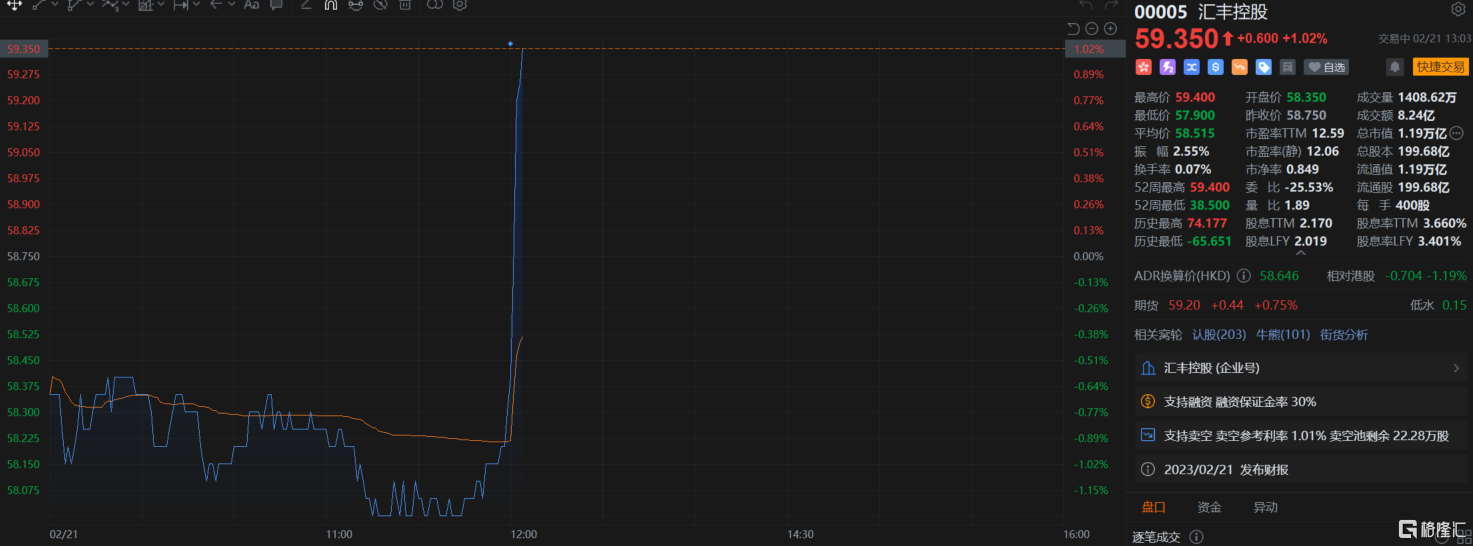
Task: Zoom in chart with plus button
Action: (x=1110, y=29)
